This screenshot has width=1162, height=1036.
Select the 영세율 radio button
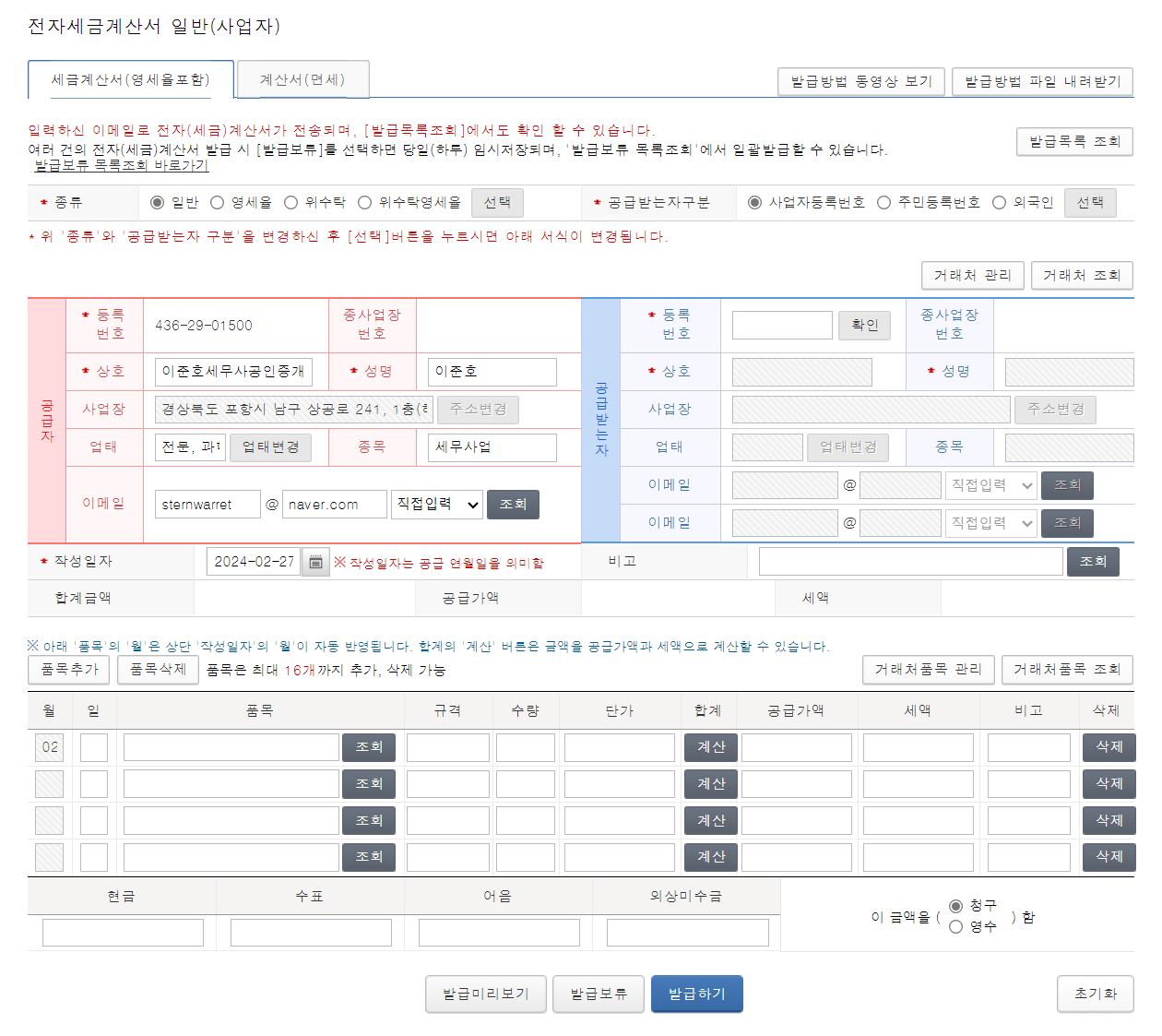coord(218,202)
